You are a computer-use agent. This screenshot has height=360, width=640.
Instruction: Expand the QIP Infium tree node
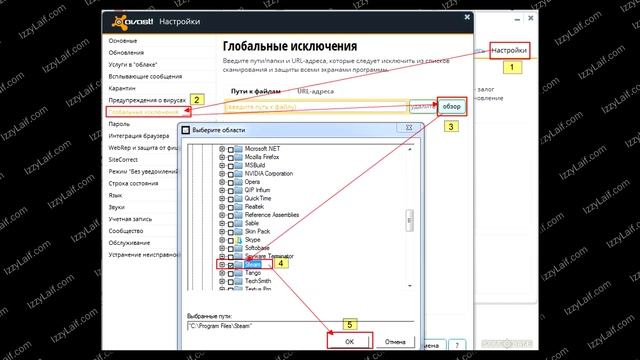click(222, 190)
